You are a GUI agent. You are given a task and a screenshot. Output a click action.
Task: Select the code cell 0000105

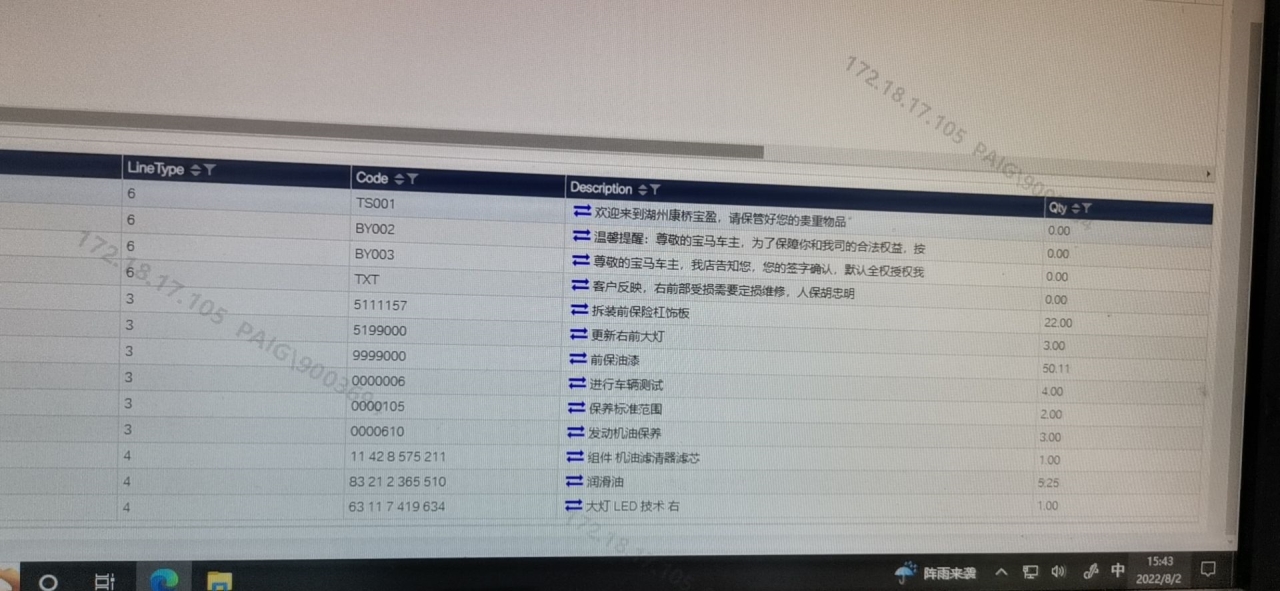(x=377, y=406)
